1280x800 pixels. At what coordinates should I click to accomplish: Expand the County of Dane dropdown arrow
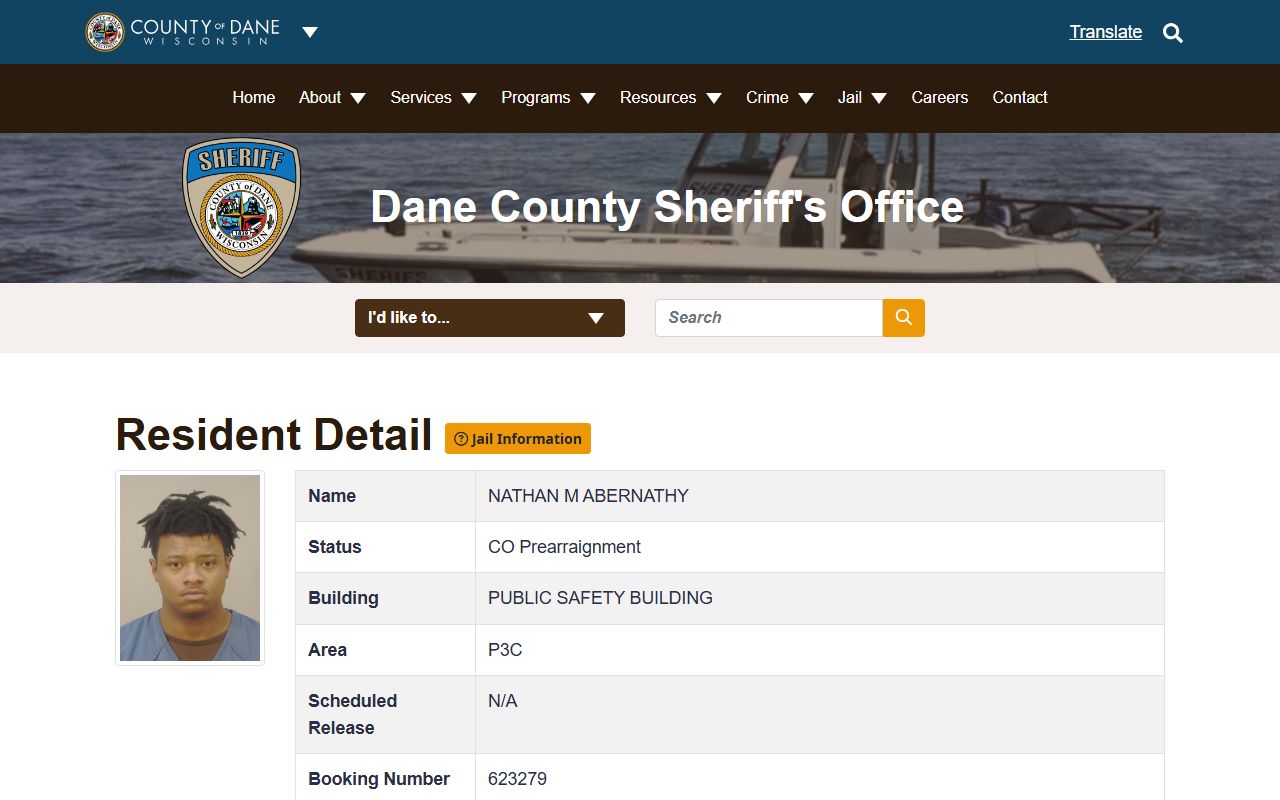pyautogui.click(x=310, y=32)
